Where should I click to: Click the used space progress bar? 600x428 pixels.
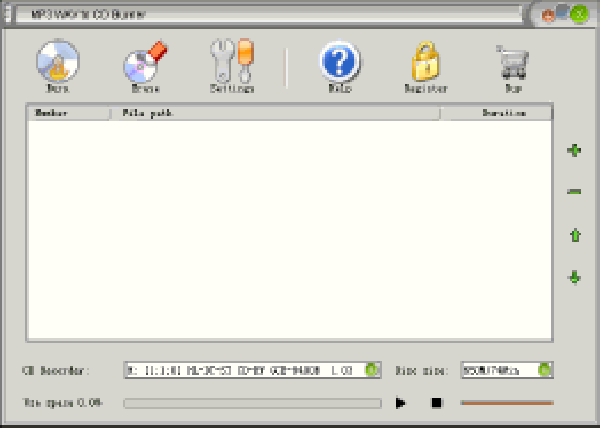tap(253, 403)
